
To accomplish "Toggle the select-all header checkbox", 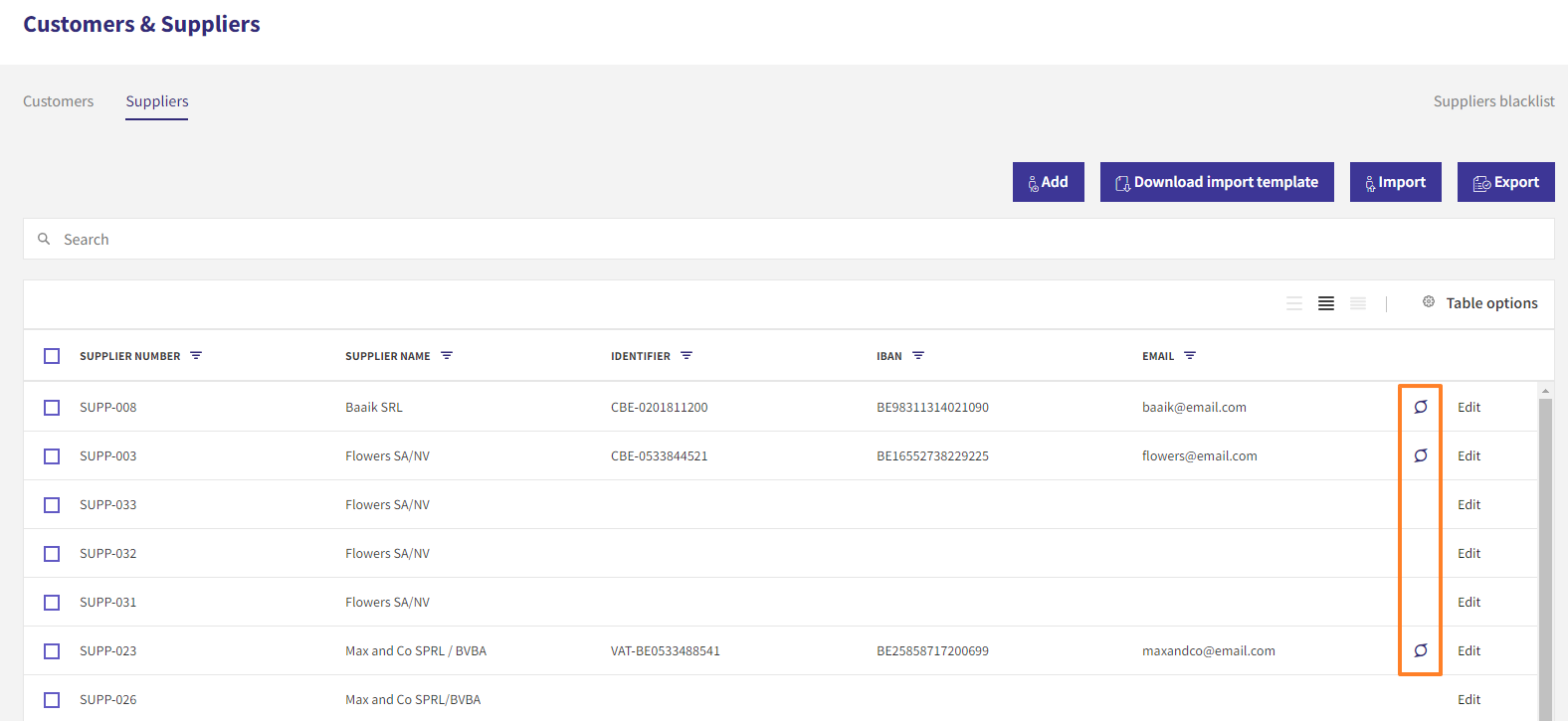I will 52,356.
